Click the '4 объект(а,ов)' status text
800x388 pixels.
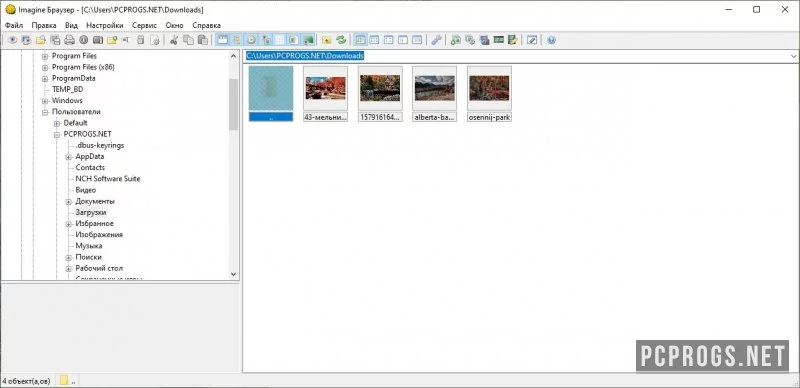coord(27,381)
